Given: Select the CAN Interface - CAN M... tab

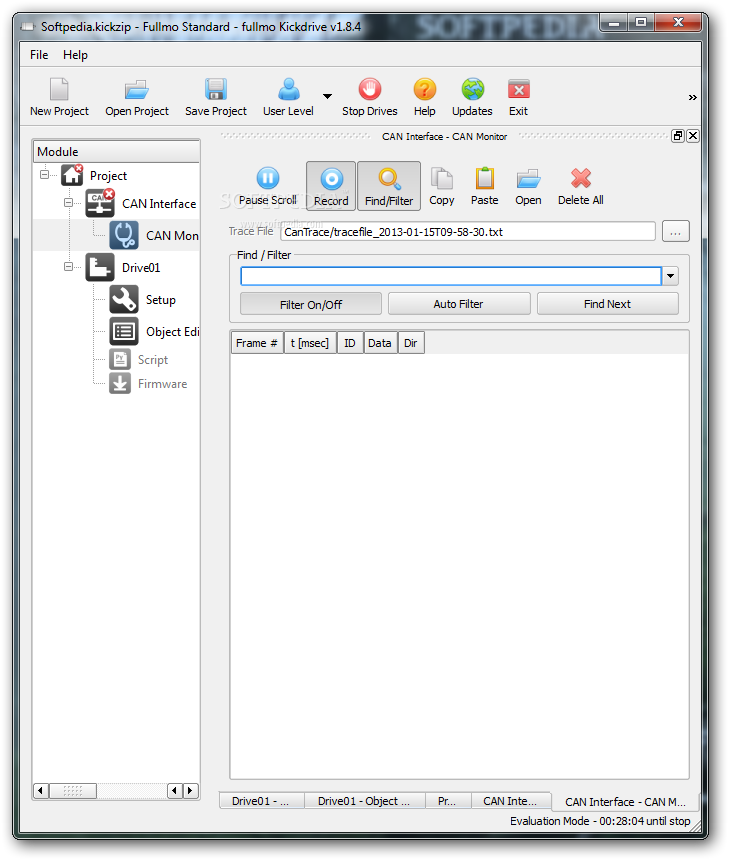Looking at the screenshot, I should pos(625,801).
